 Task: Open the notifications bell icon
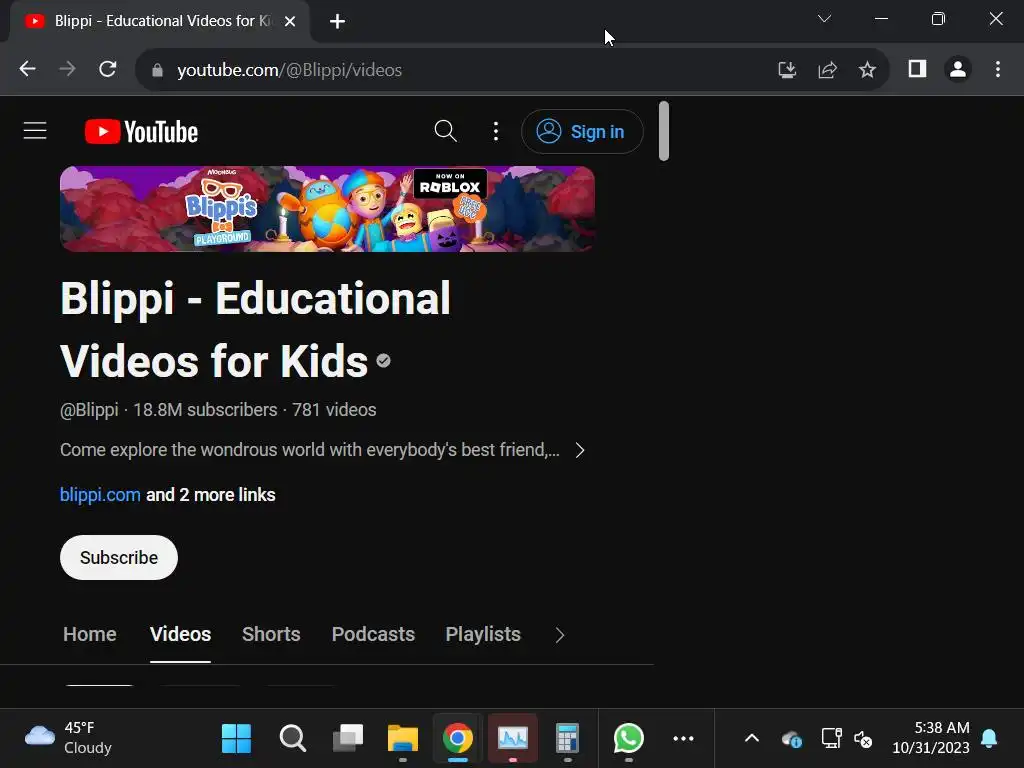[x=989, y=739]
